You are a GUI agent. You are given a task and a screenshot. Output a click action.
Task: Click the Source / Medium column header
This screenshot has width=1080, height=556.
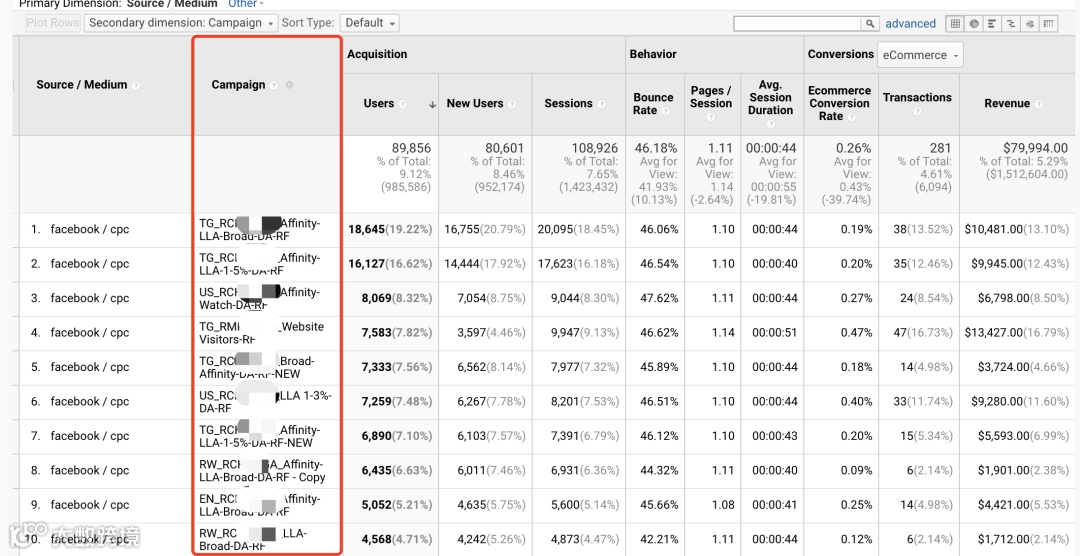[81, 85]
